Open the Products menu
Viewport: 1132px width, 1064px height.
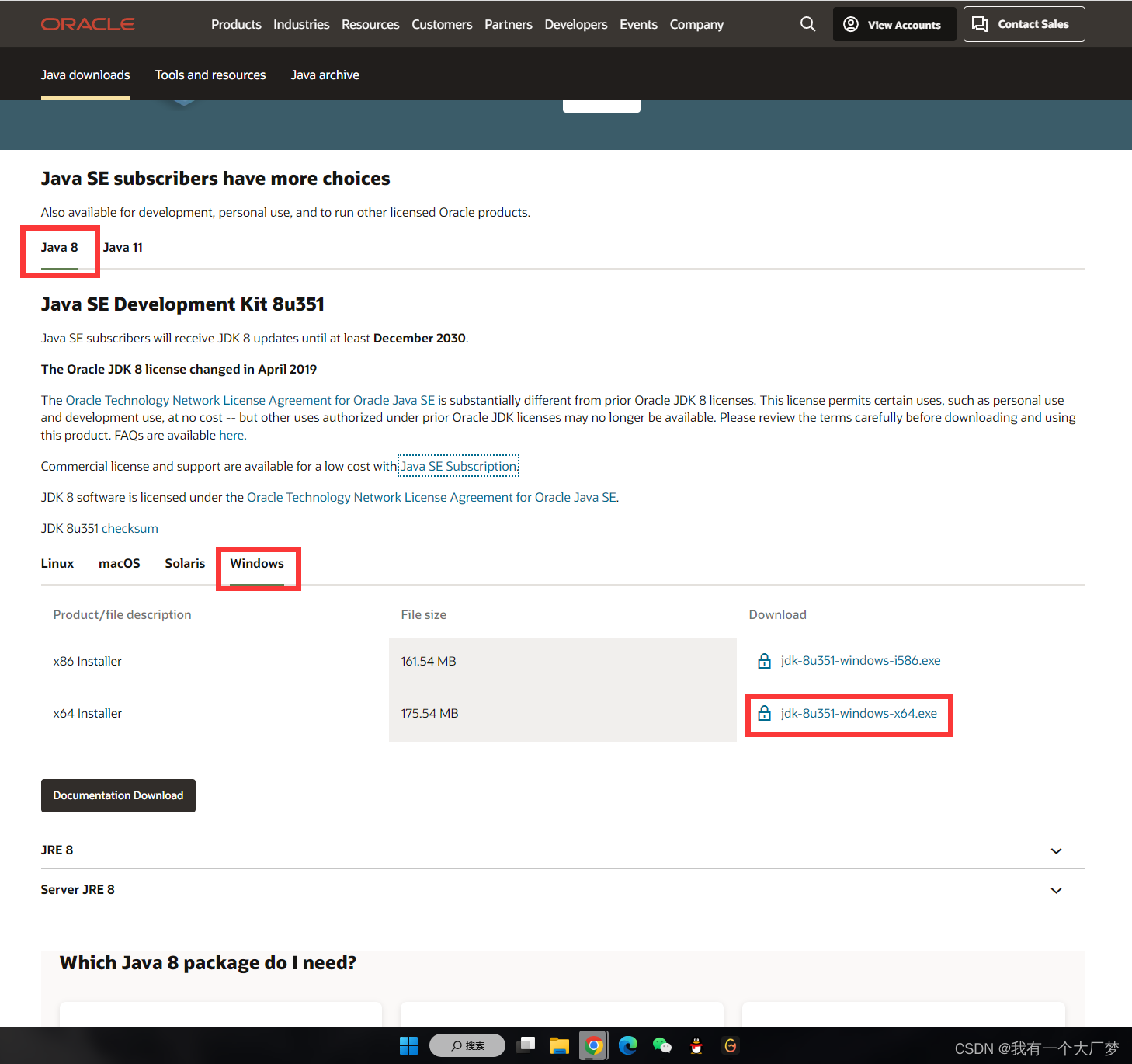(x=236, y=24)
